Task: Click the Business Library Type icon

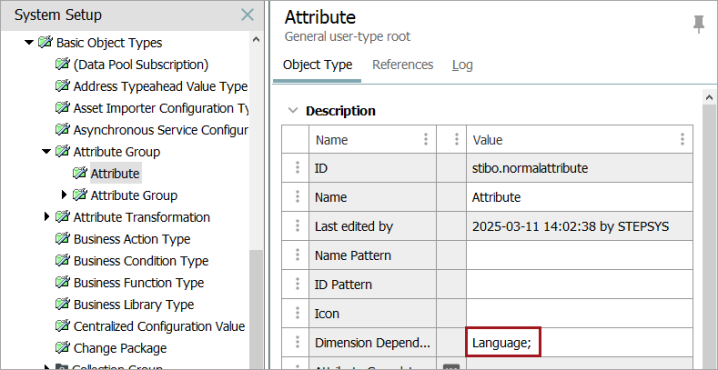Action: (x=63, y=305)
